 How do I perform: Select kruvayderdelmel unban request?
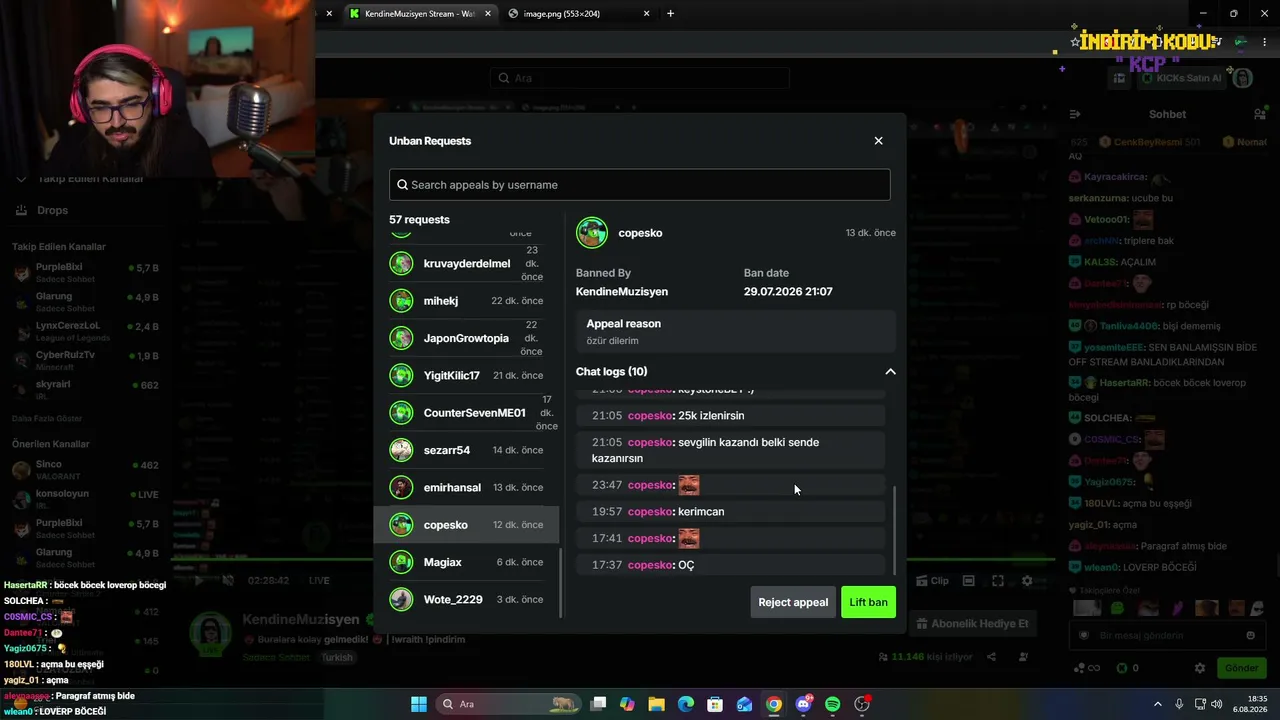click(x=466, y=264)
